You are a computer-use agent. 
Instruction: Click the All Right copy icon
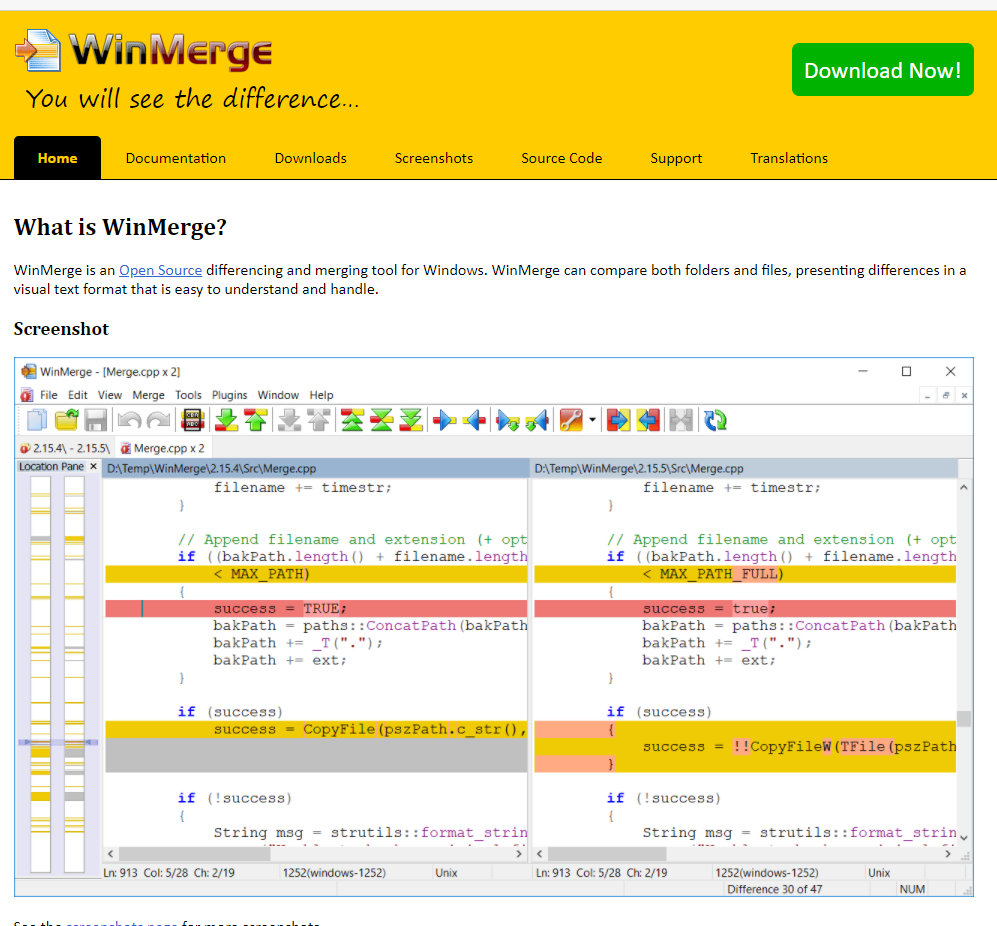tap(618, 420)
